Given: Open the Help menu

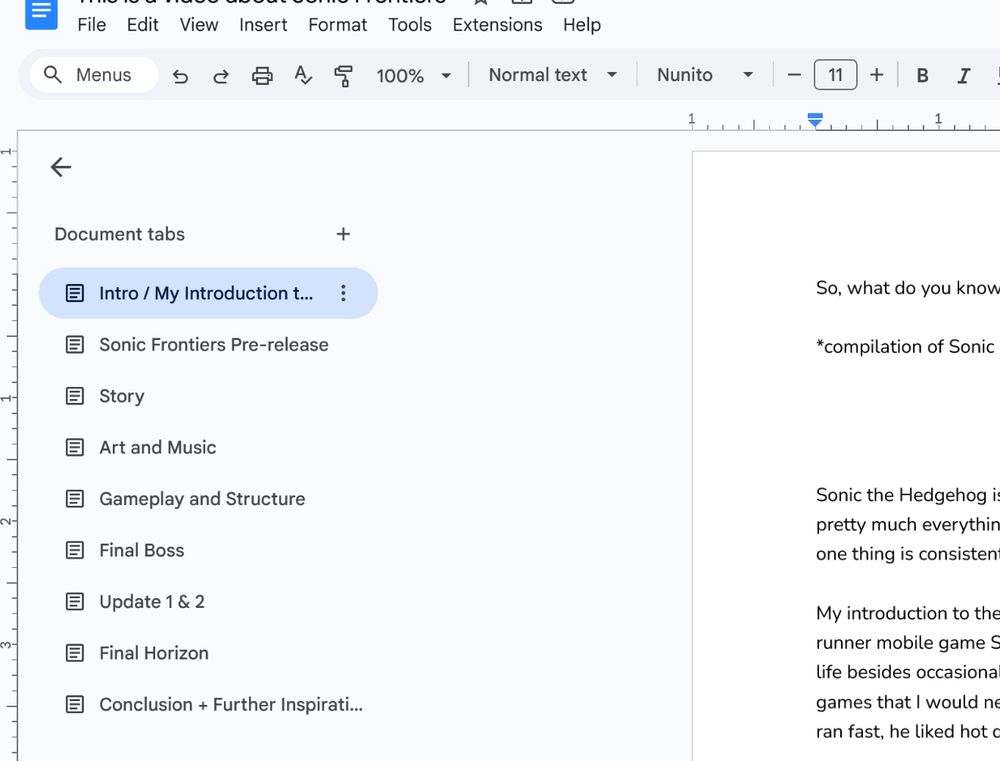Looking at the screenshot, I should coord(582,25).
